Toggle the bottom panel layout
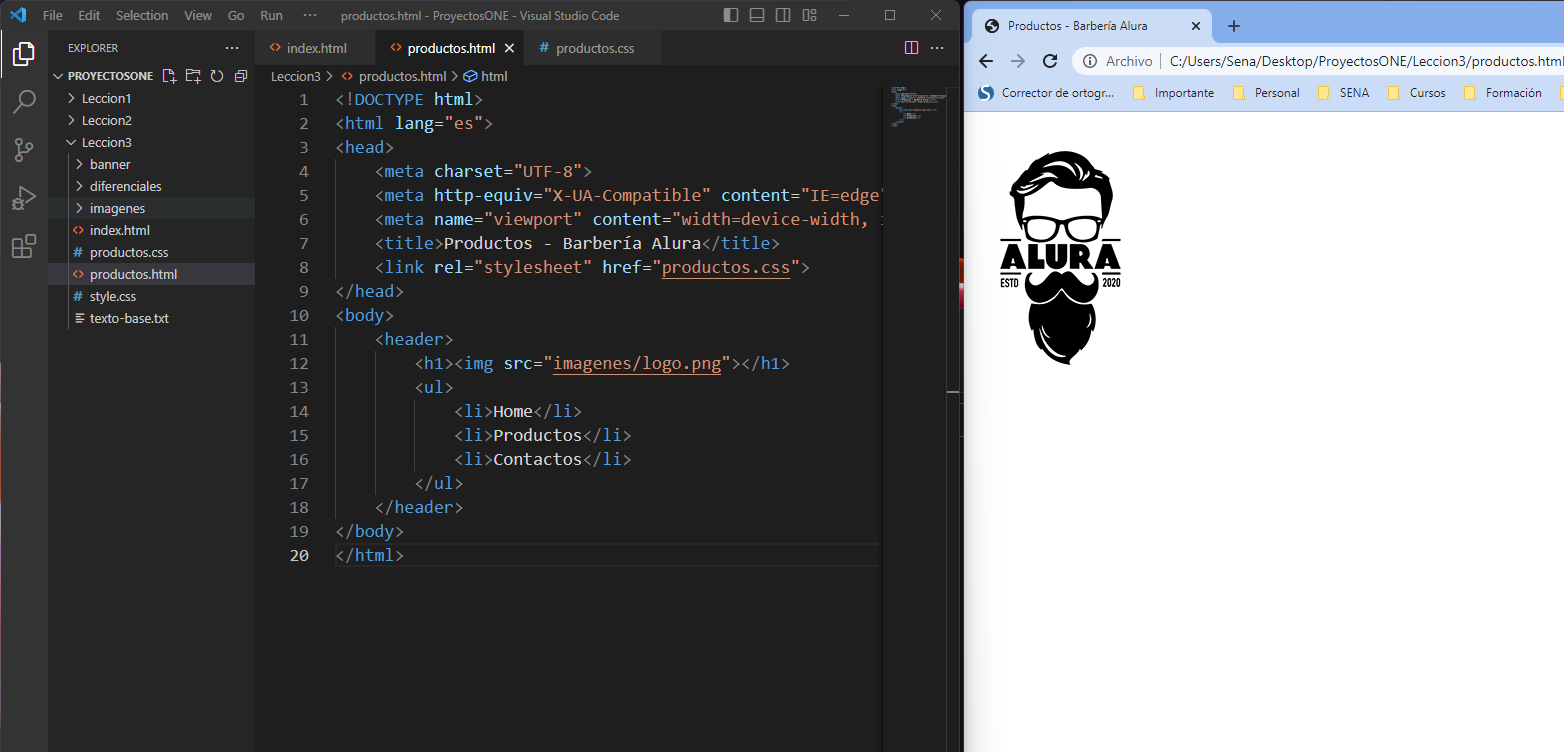 (757, 15)
